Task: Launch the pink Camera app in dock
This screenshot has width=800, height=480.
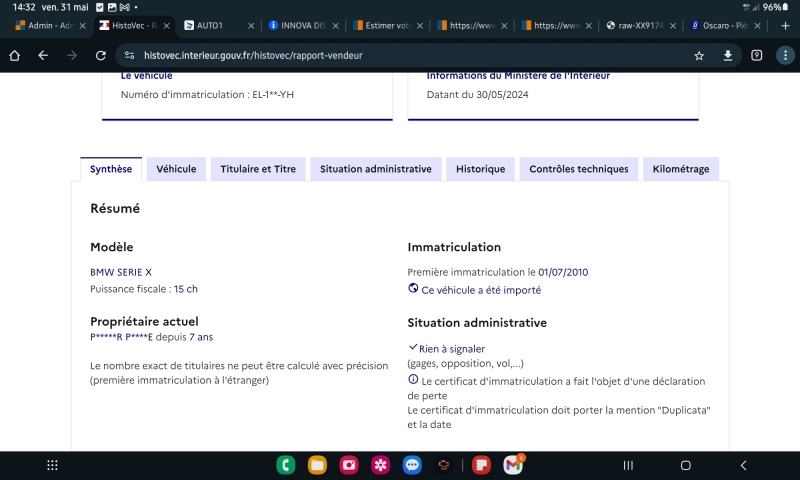Action: click(x=349, y=465)
